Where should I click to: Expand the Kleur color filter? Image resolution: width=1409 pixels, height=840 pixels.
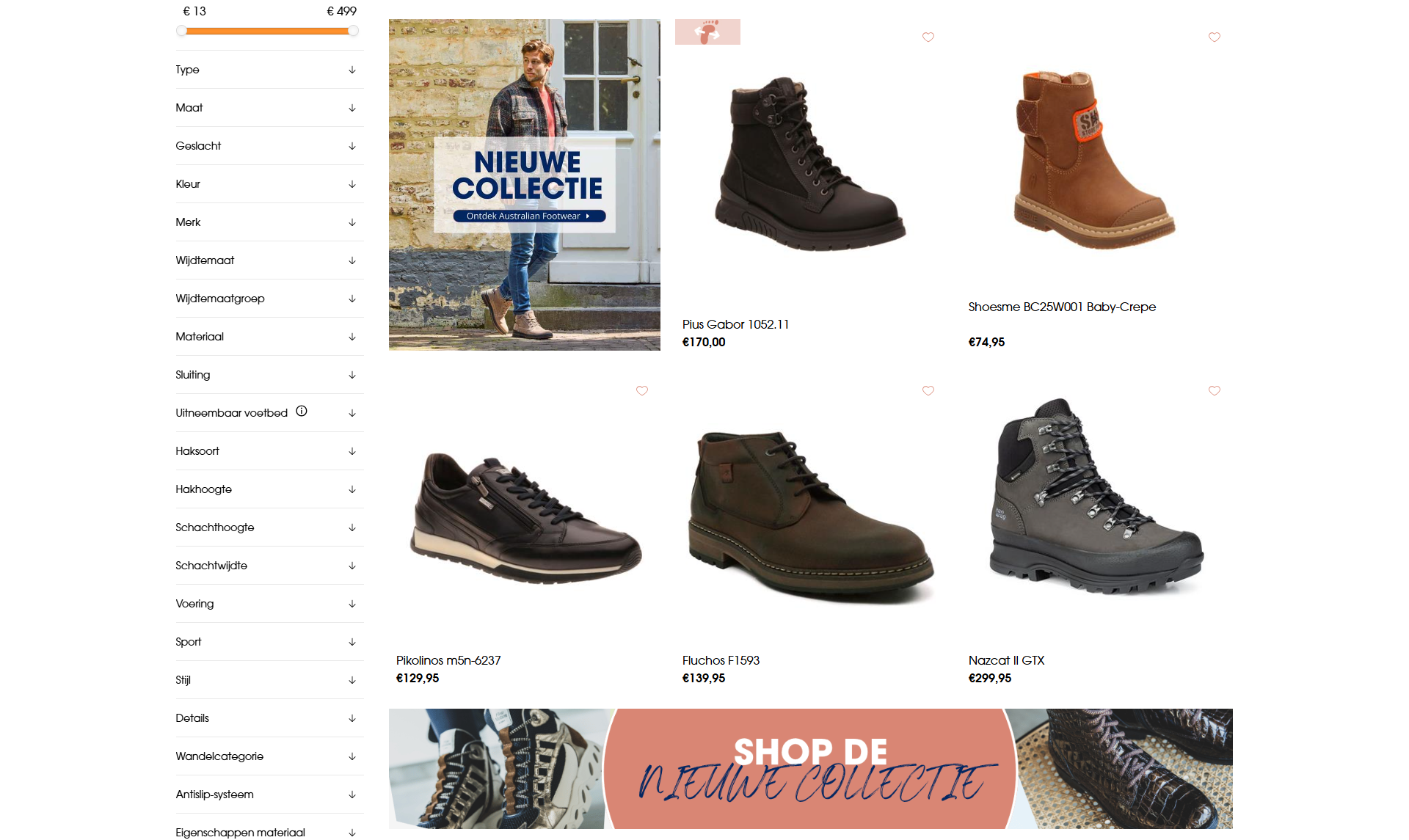pos(269,184)
